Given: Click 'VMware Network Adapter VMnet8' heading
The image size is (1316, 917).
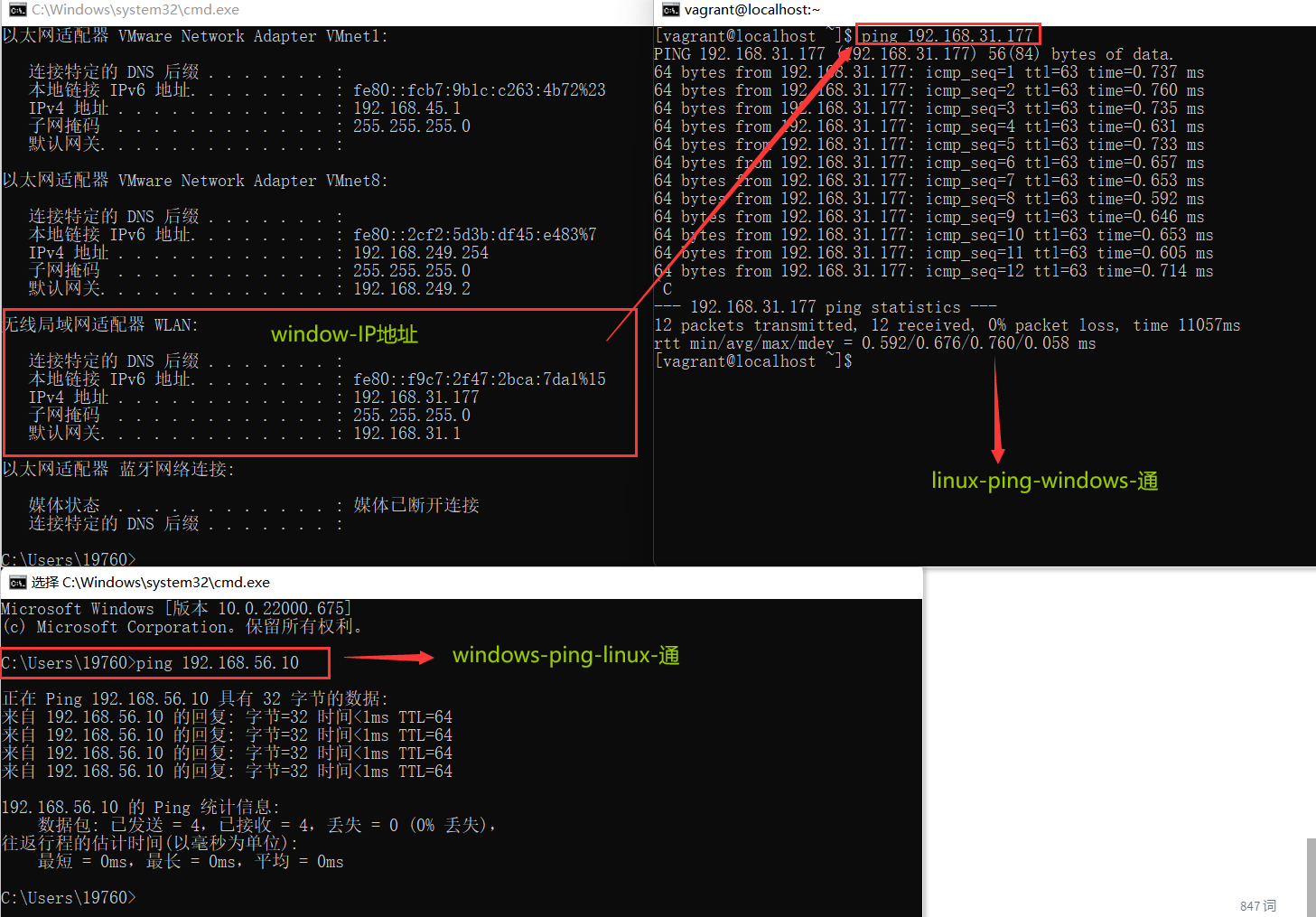Looking at the screenshot, I should (253, 181).
